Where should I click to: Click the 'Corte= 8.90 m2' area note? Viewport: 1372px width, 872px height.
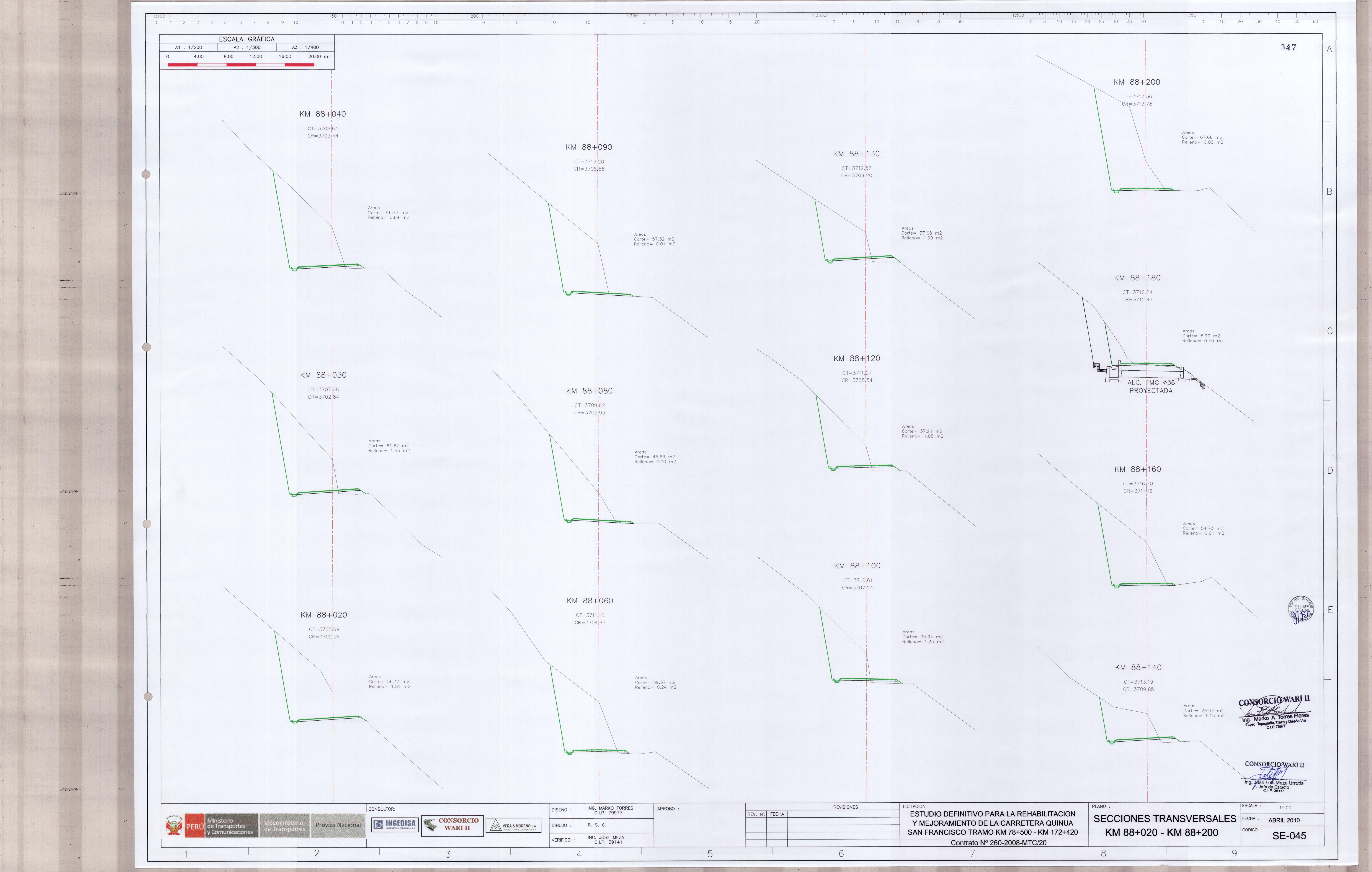[x=1201, y=336]
